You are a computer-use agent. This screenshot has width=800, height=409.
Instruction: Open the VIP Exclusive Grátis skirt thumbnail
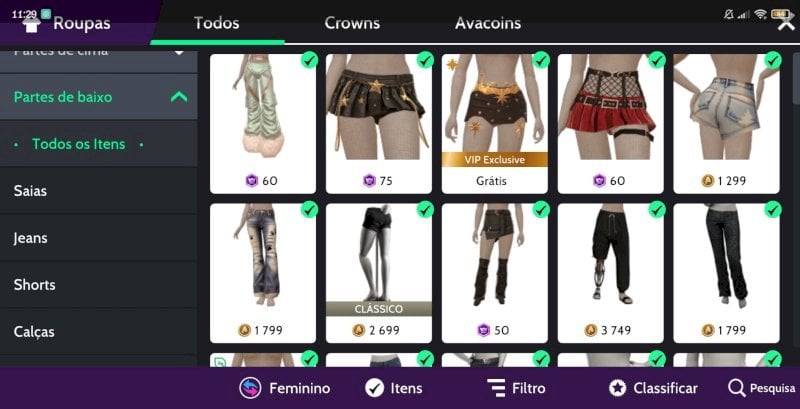(x=494, y=123)
